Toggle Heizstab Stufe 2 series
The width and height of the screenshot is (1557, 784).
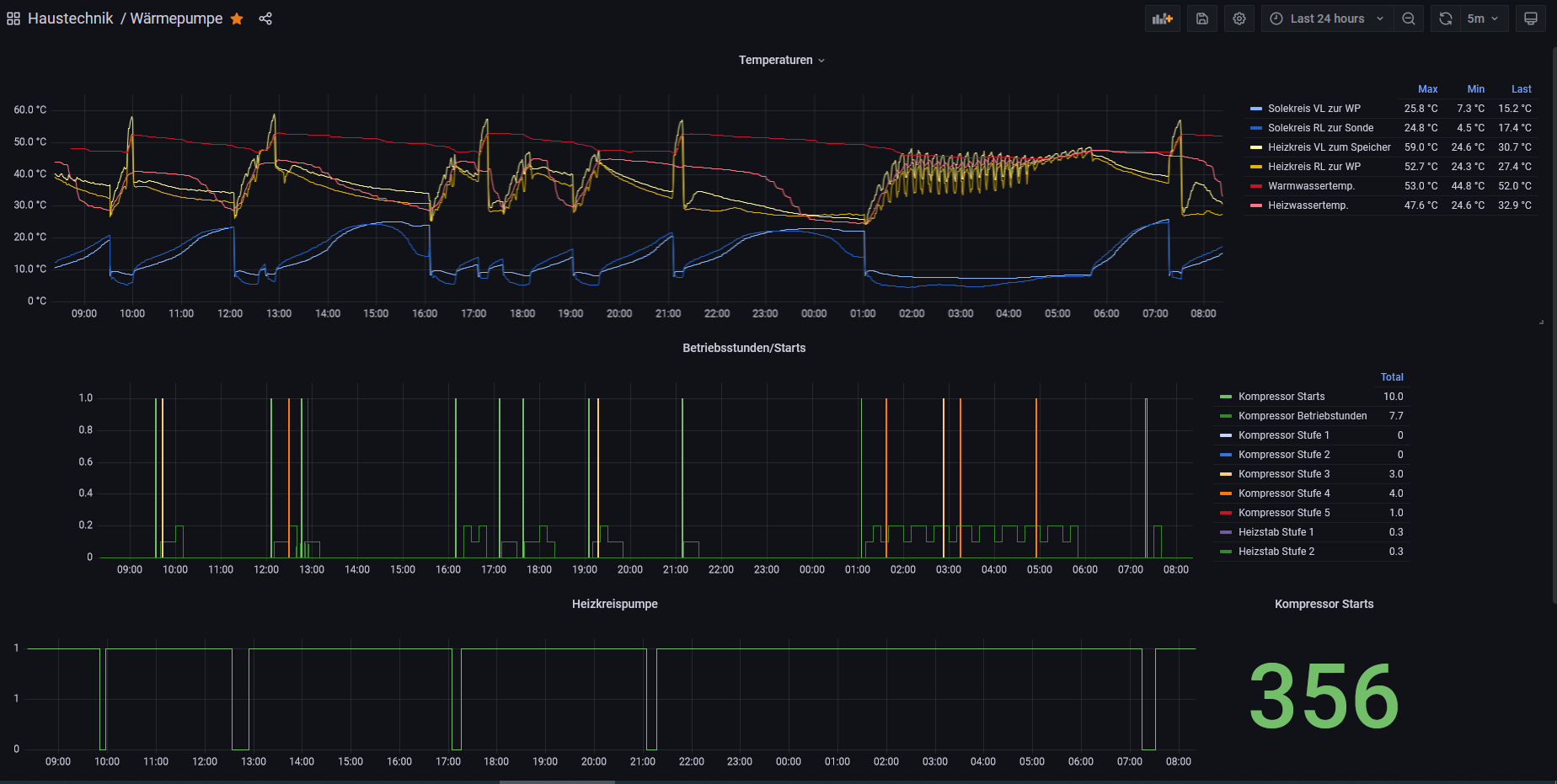(1276, 552)
